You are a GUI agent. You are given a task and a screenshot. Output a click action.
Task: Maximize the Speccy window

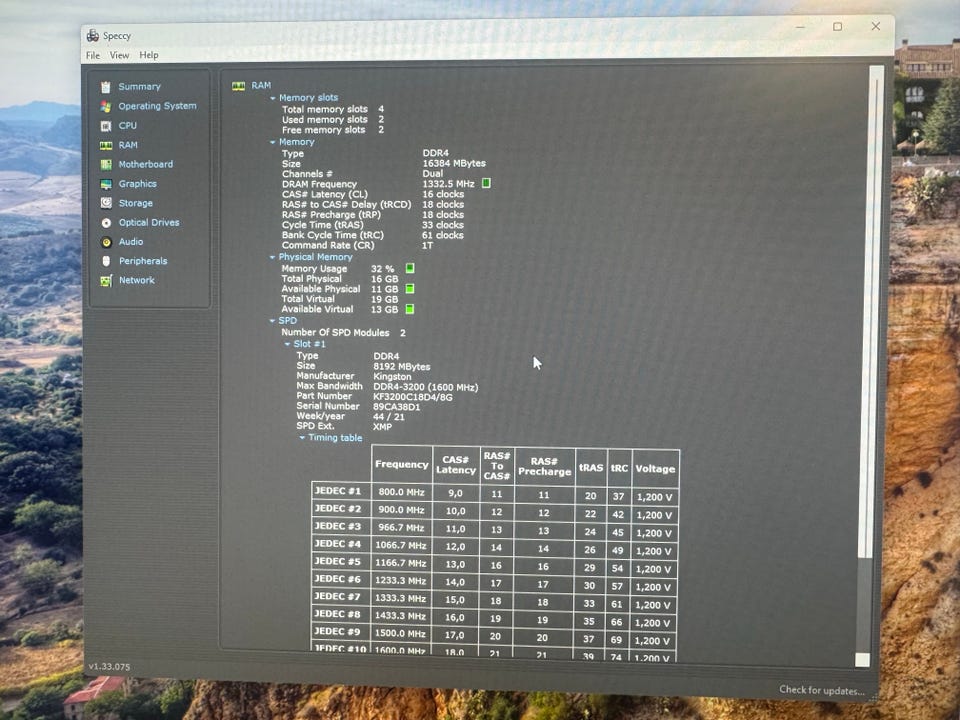(838, 27)
